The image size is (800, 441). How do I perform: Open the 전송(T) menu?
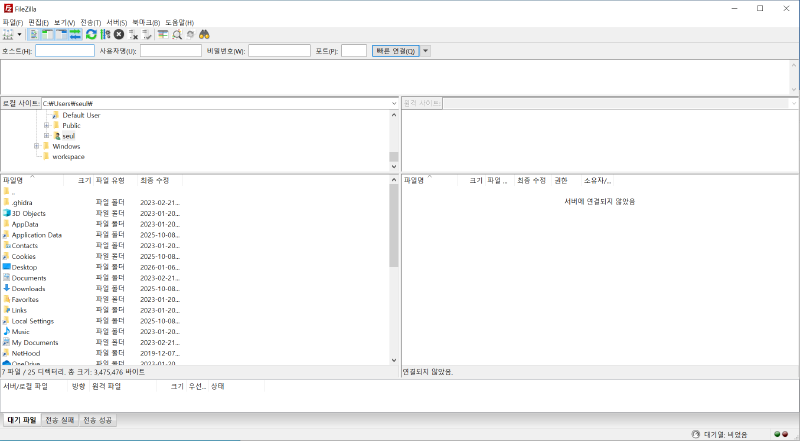coord(90,22)
